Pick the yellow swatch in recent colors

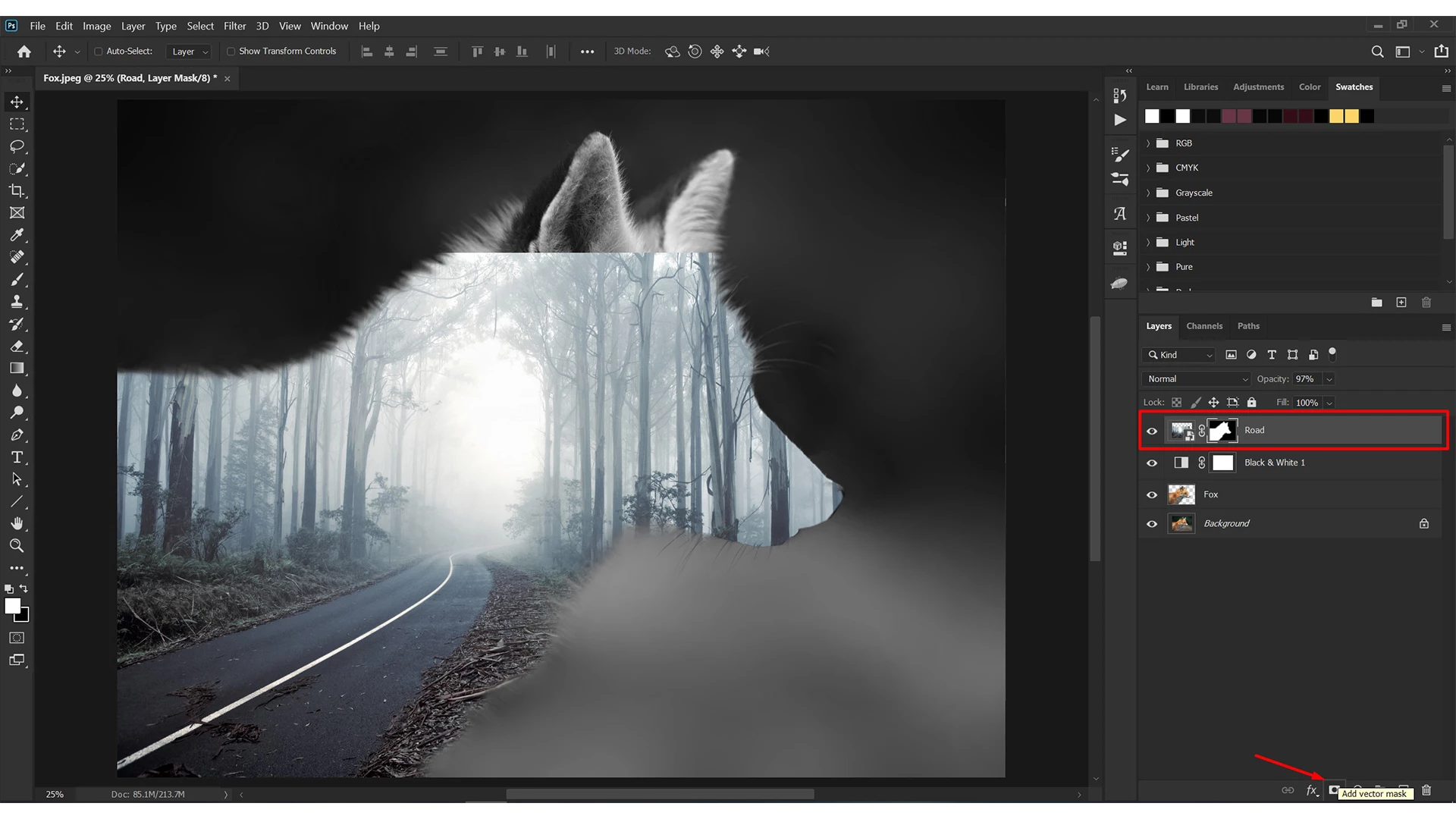tap(1336, 116)
